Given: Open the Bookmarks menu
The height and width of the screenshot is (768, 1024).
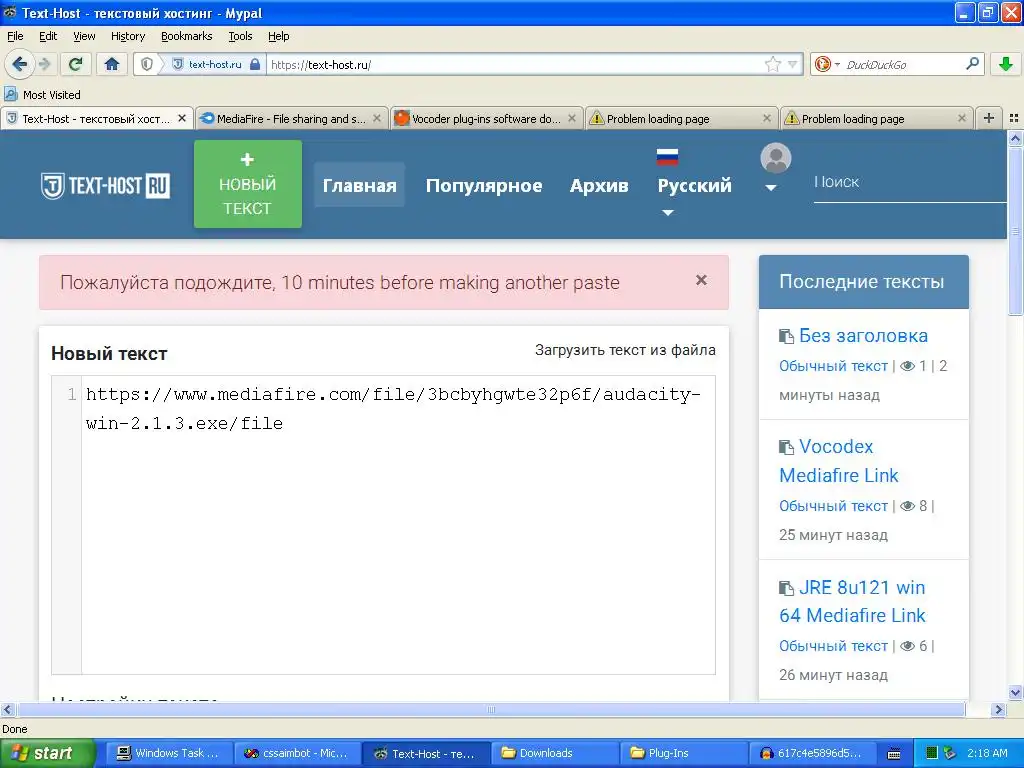Looking at the screenshot, I should (186, 36).
